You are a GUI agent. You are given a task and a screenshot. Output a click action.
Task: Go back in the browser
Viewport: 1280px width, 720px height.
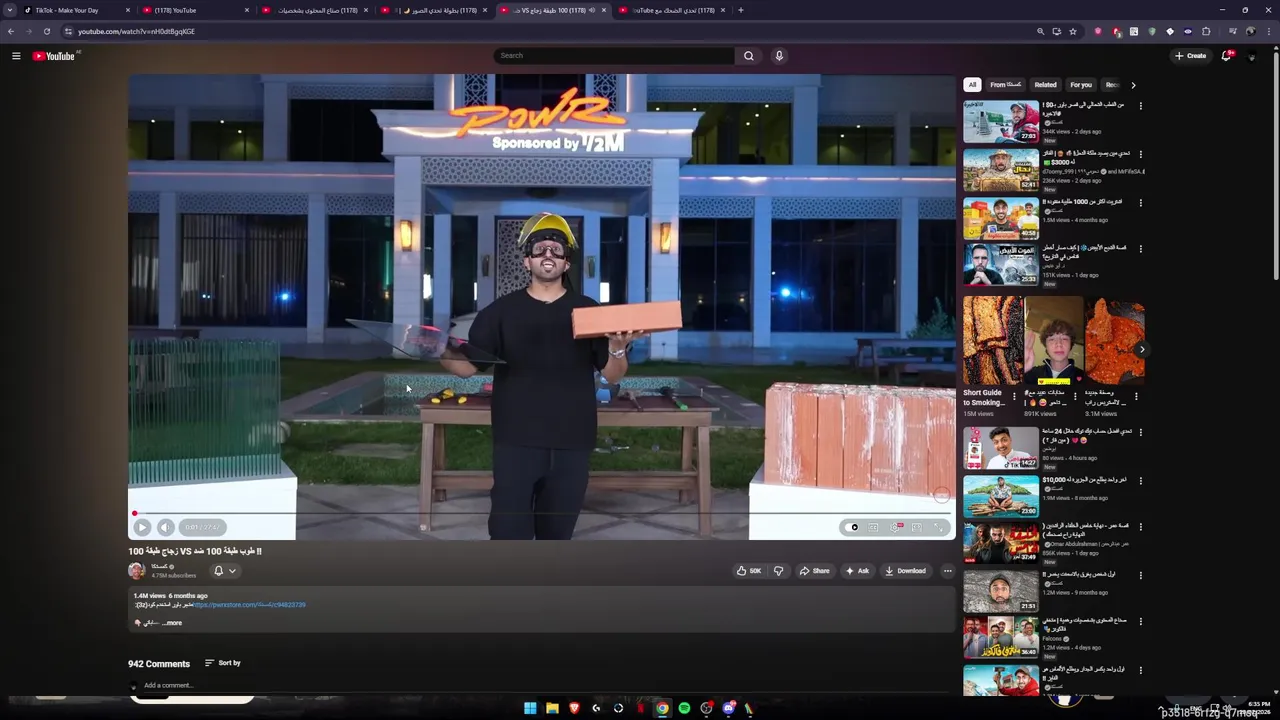point(11,31)
